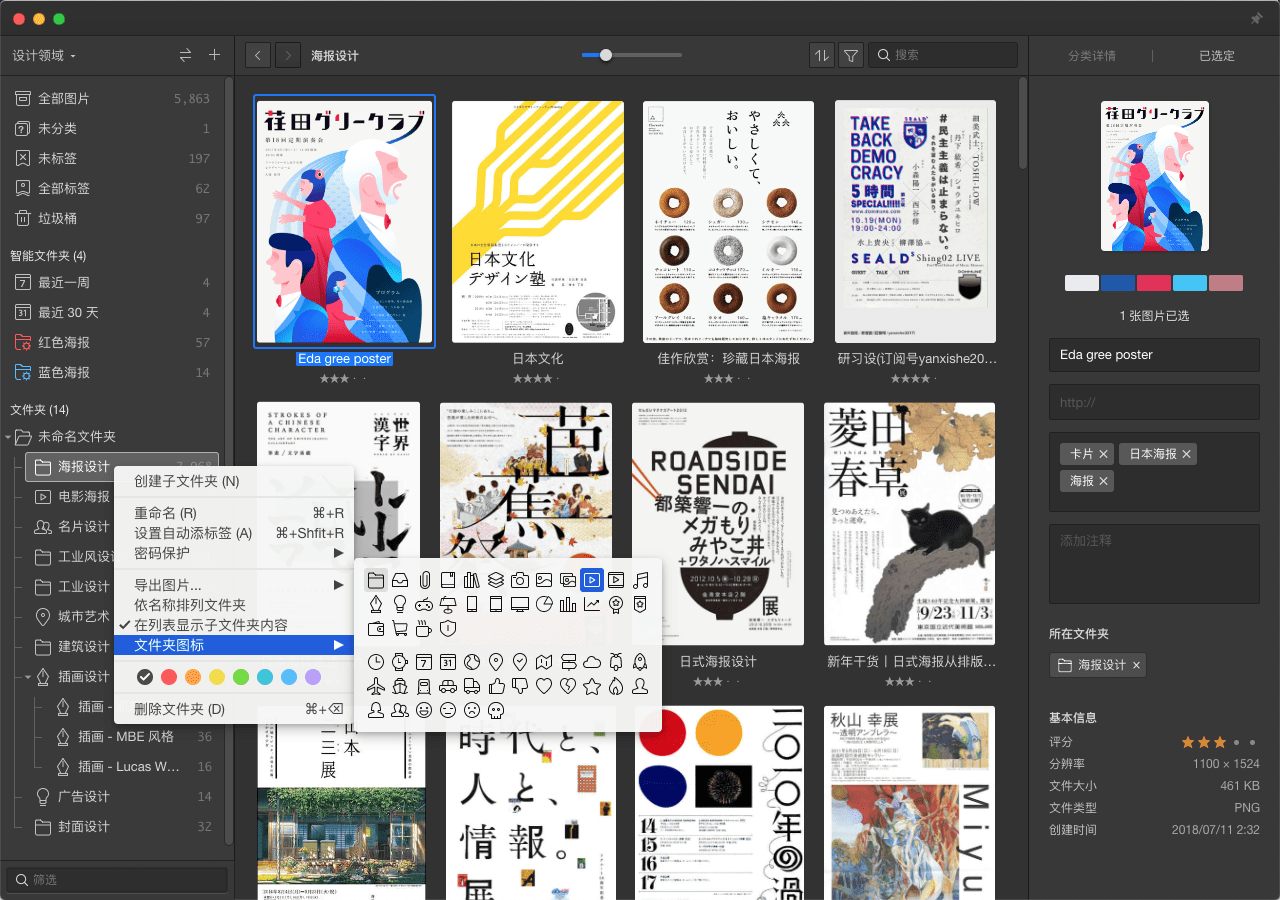1280x900 pixels.
Task: Choose the wallet icon in the picker
Action: (x=376, y=629)
